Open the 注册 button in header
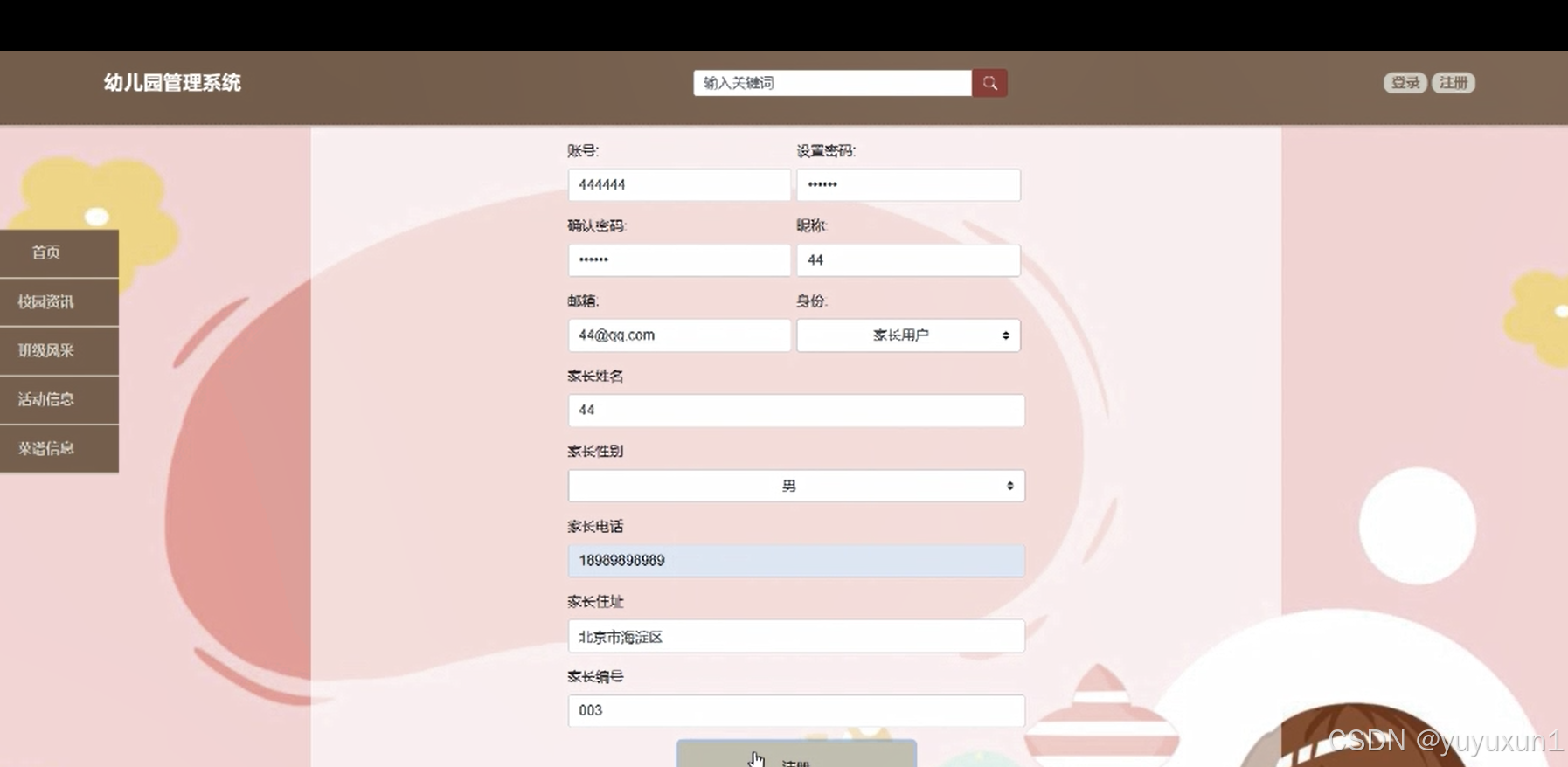1568x767 pixels. 1454,83
